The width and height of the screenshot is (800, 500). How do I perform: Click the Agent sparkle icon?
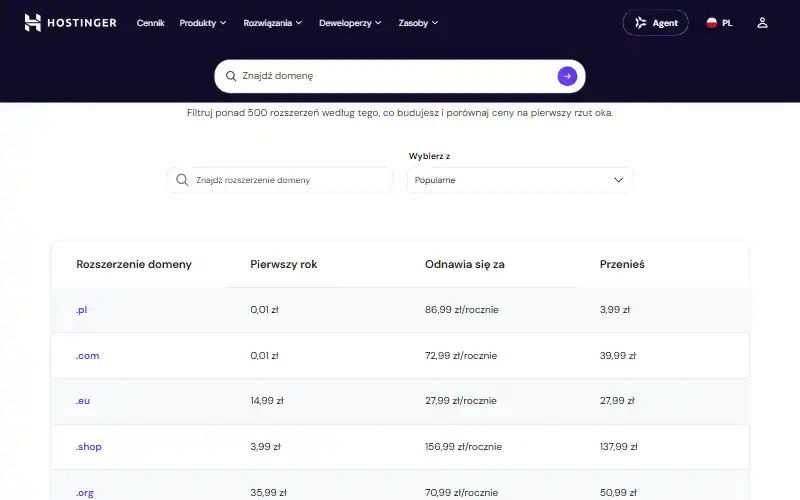point(640,22)
